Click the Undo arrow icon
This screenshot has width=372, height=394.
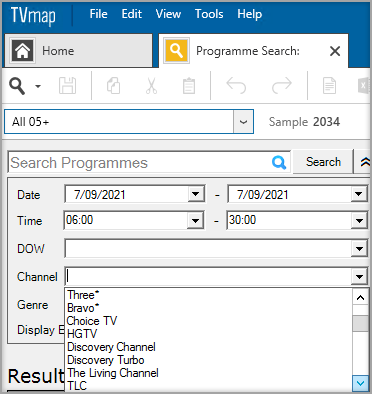(236, 86)
